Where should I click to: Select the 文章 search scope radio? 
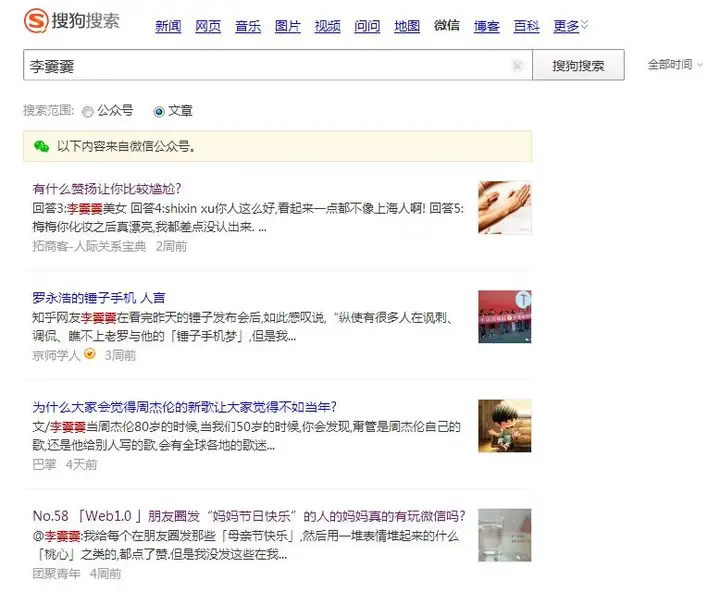click(x=159, y=112)
